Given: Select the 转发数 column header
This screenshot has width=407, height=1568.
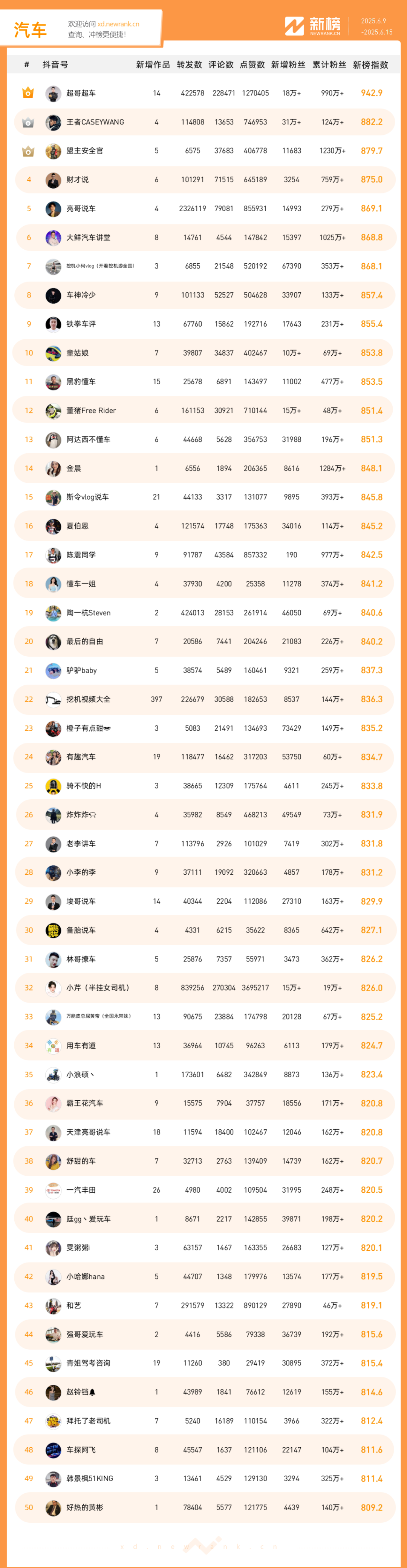Looking at the screenshot, I should 189,65.
